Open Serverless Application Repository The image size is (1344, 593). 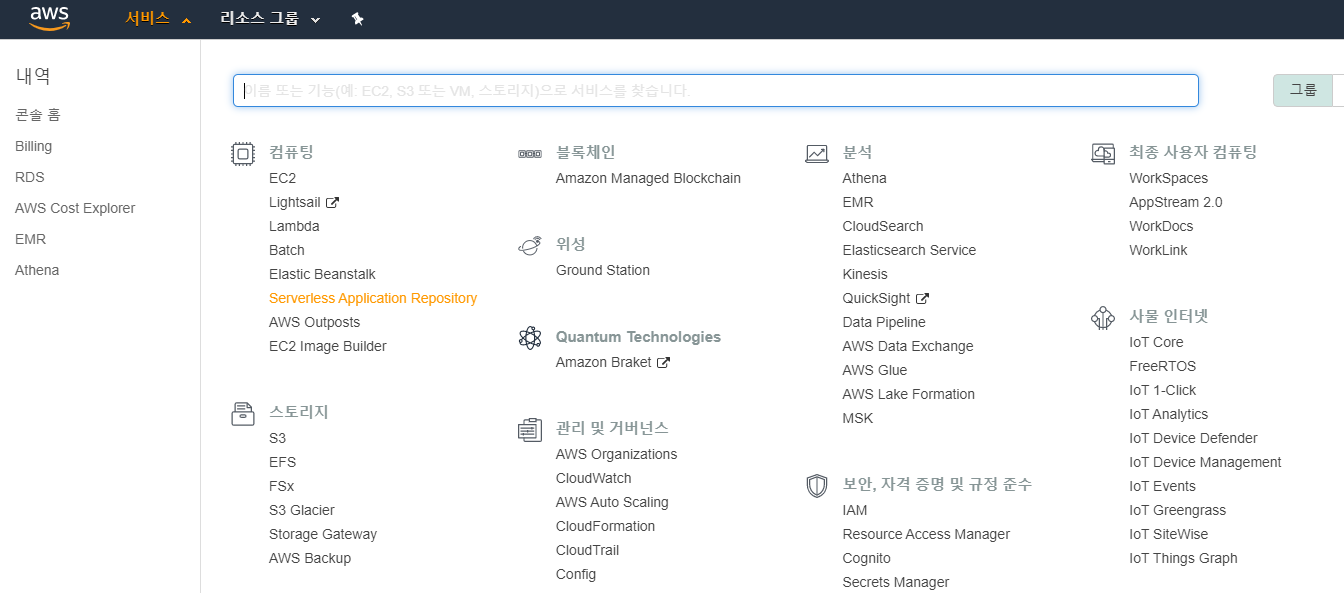tap(373, 298)
